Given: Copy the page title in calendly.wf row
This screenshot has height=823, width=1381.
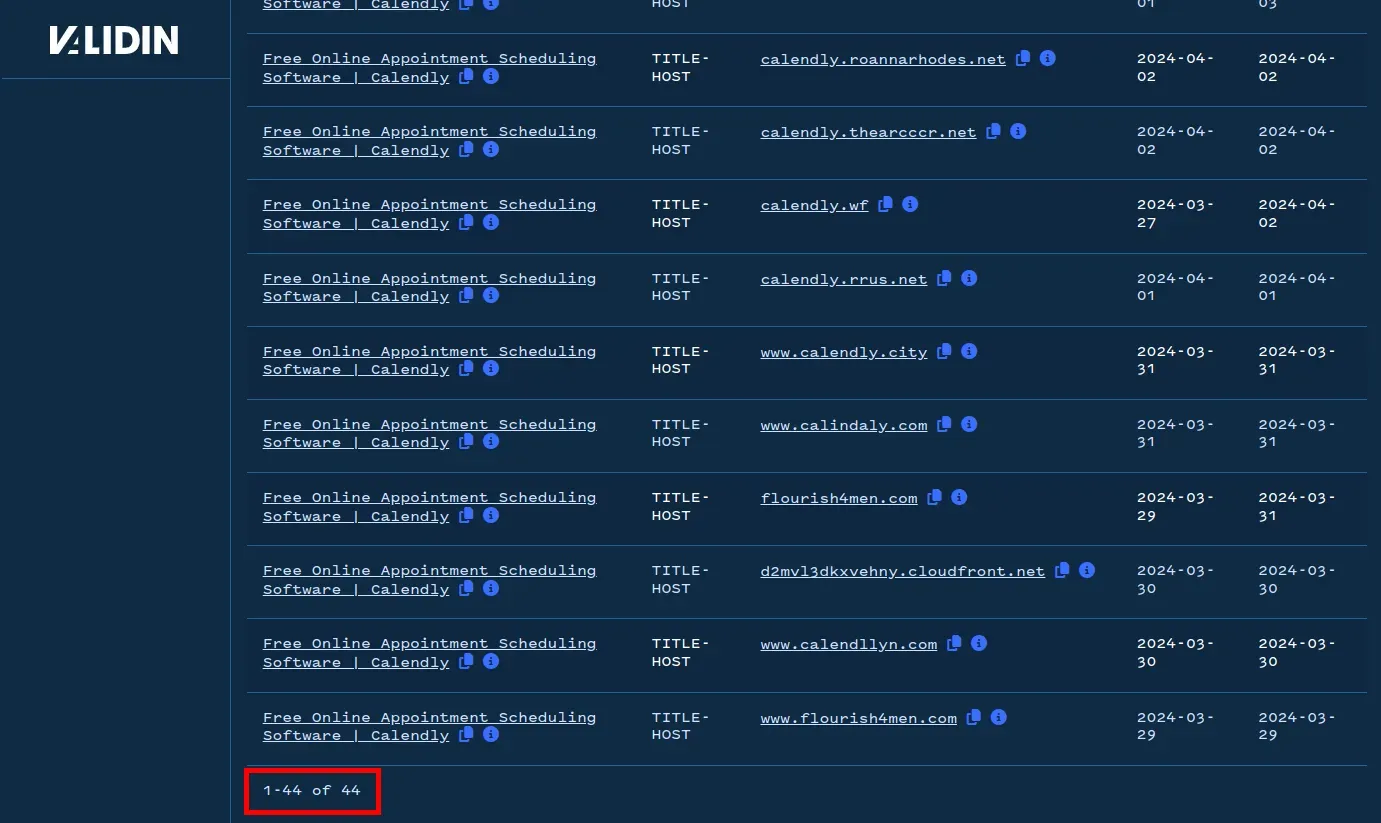Looking at the screenshot, I should click(x=466, y=222).
